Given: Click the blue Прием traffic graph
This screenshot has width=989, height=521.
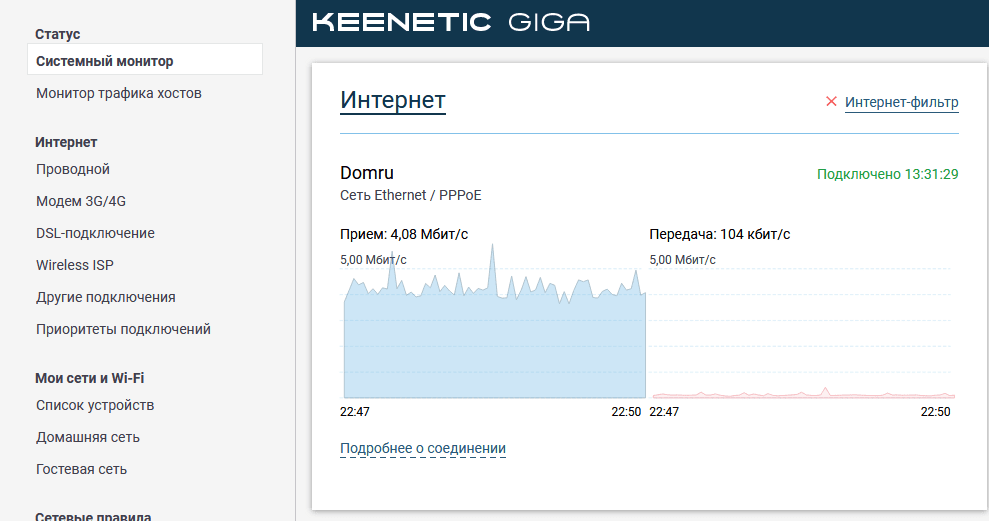Looking at the screenshot, I should 495,340.
